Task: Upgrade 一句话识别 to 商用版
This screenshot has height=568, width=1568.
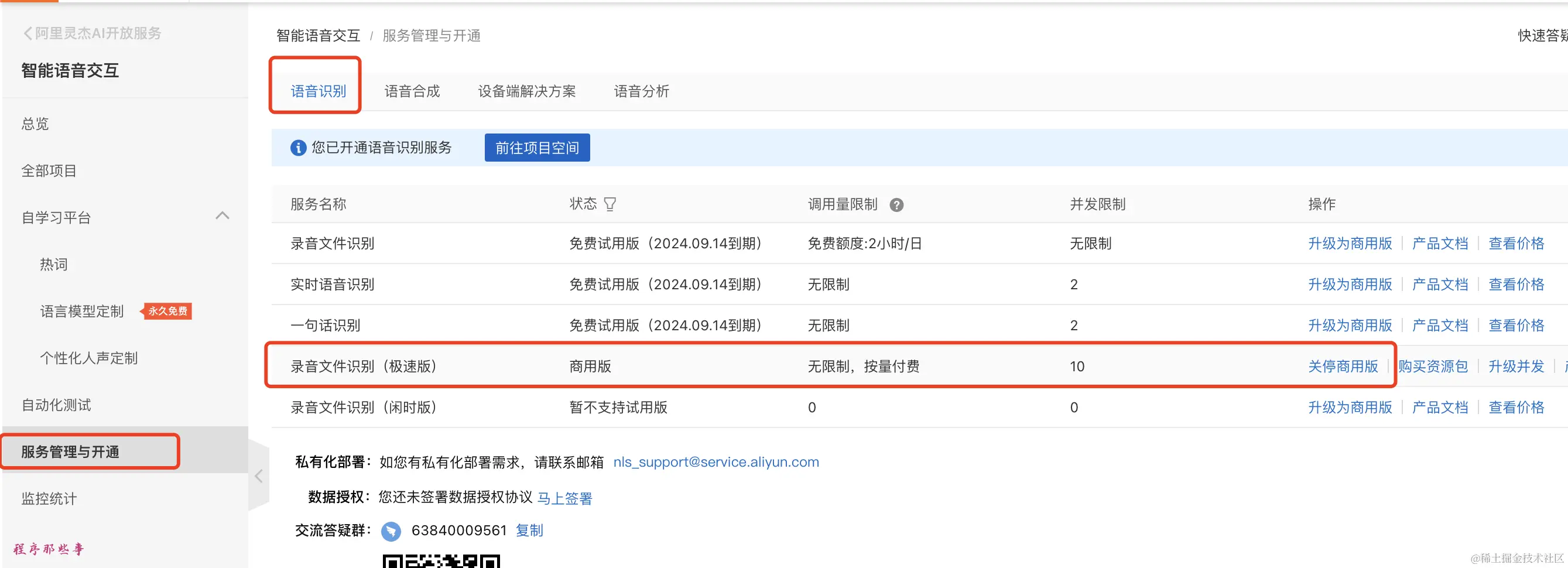Action: (x=1350, y=325)
